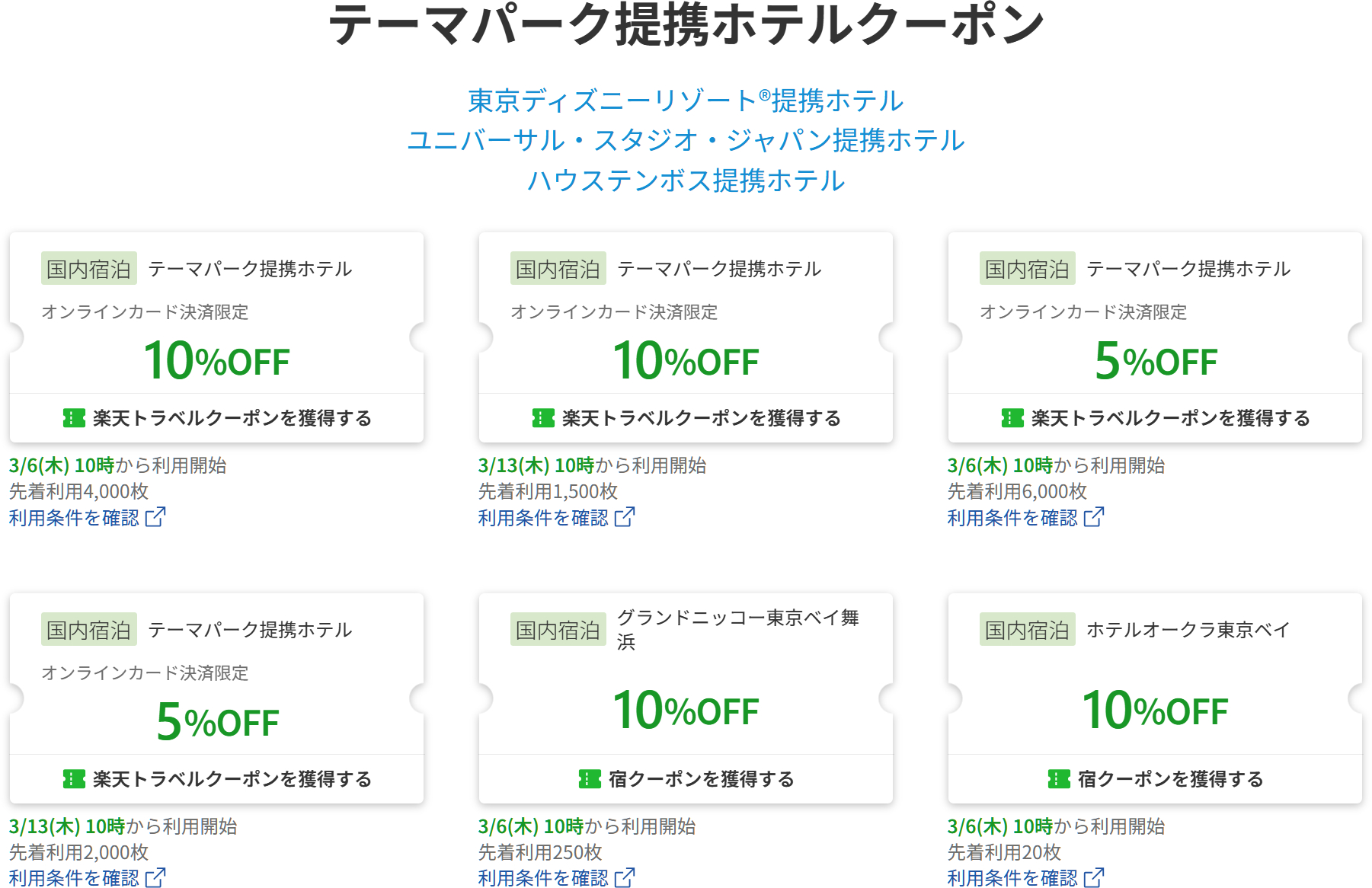Click the external-link icon under the ホテルオークラ東京ベイ coupon
Screen dimensions: 1372x888
click(x=1095, y=876)
